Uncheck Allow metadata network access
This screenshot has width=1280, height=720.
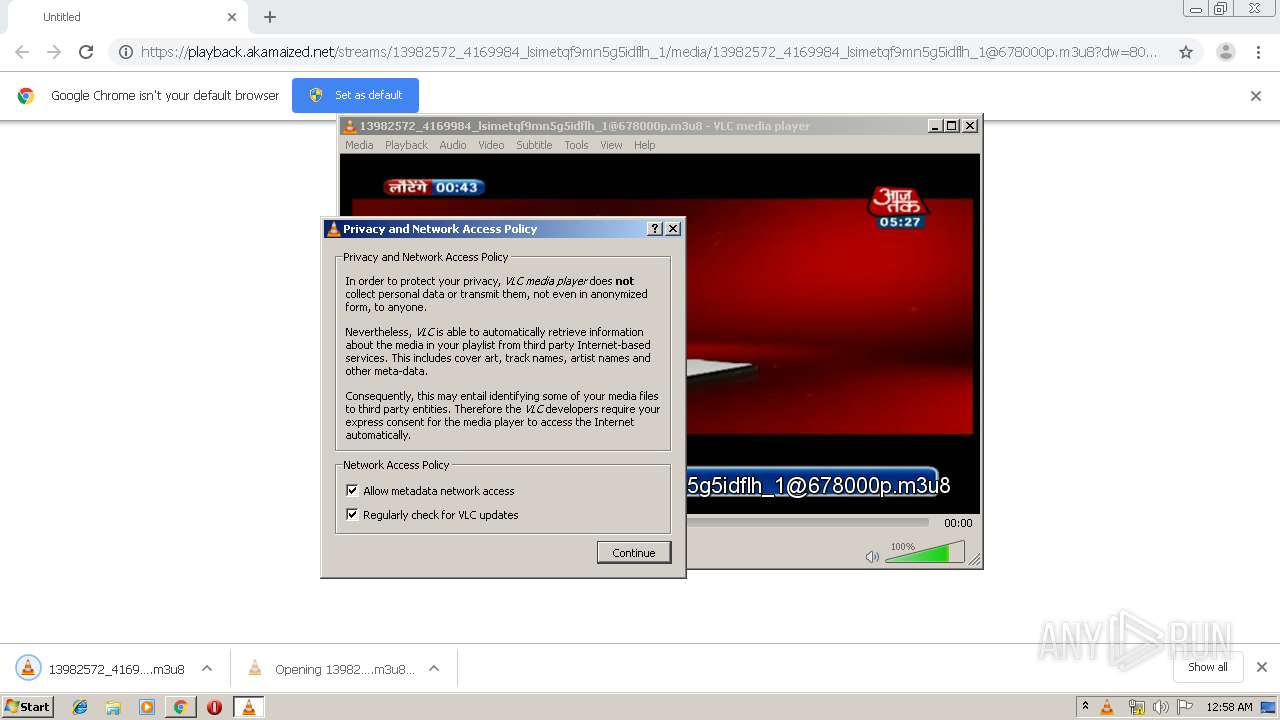[352, 491]
